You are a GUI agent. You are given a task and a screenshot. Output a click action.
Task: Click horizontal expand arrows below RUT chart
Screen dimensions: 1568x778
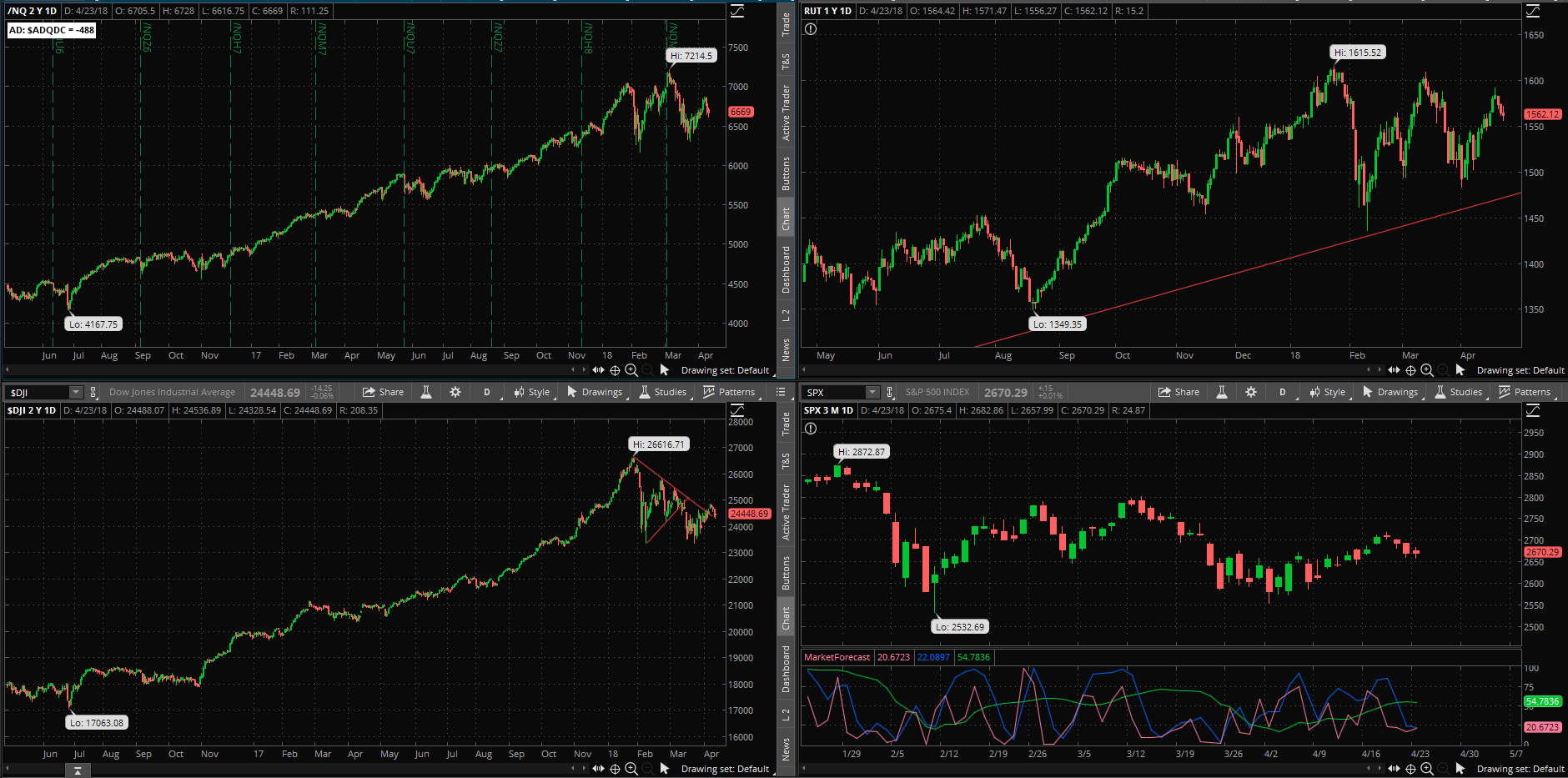[1394, 370]
